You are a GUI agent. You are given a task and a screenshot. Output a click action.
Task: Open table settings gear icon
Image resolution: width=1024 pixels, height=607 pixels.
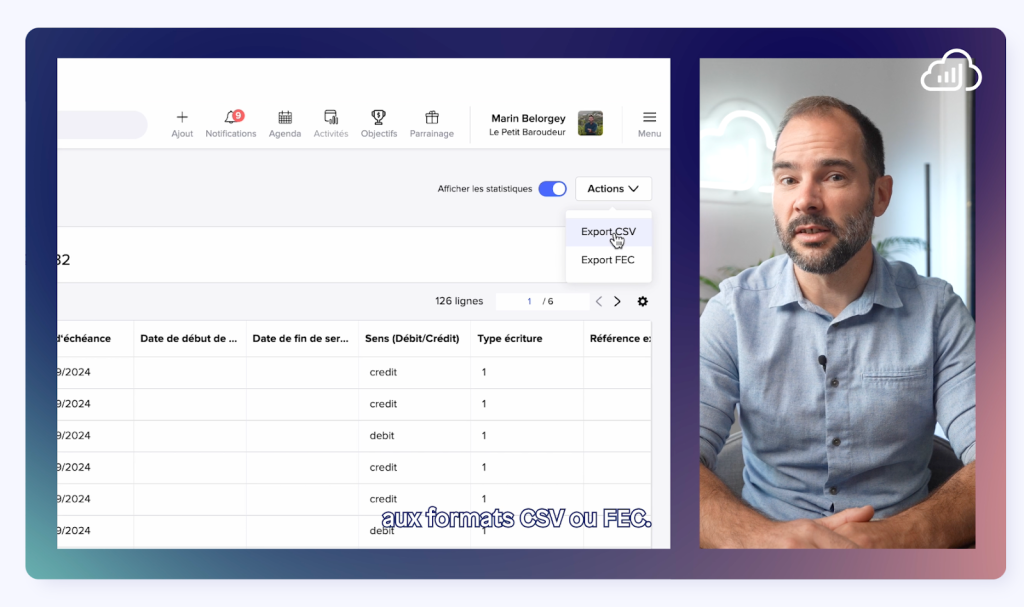tap(643, 301)
